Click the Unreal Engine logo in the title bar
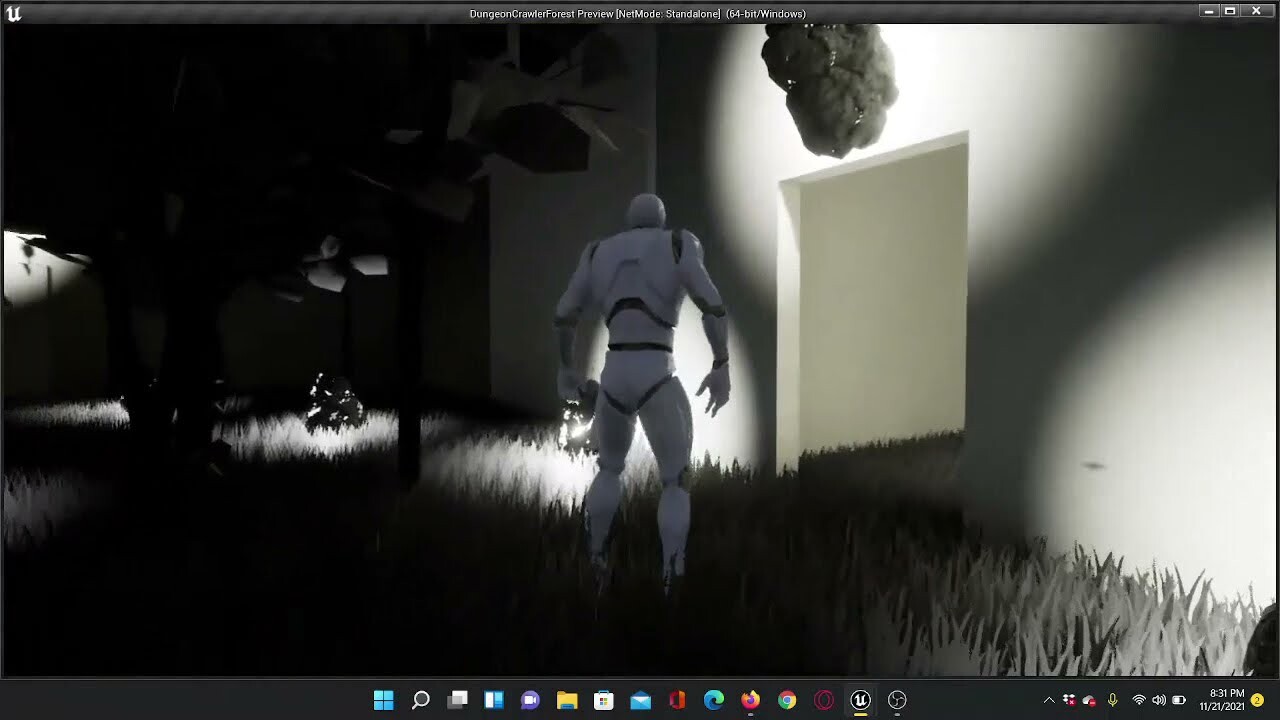 [14, 13]
